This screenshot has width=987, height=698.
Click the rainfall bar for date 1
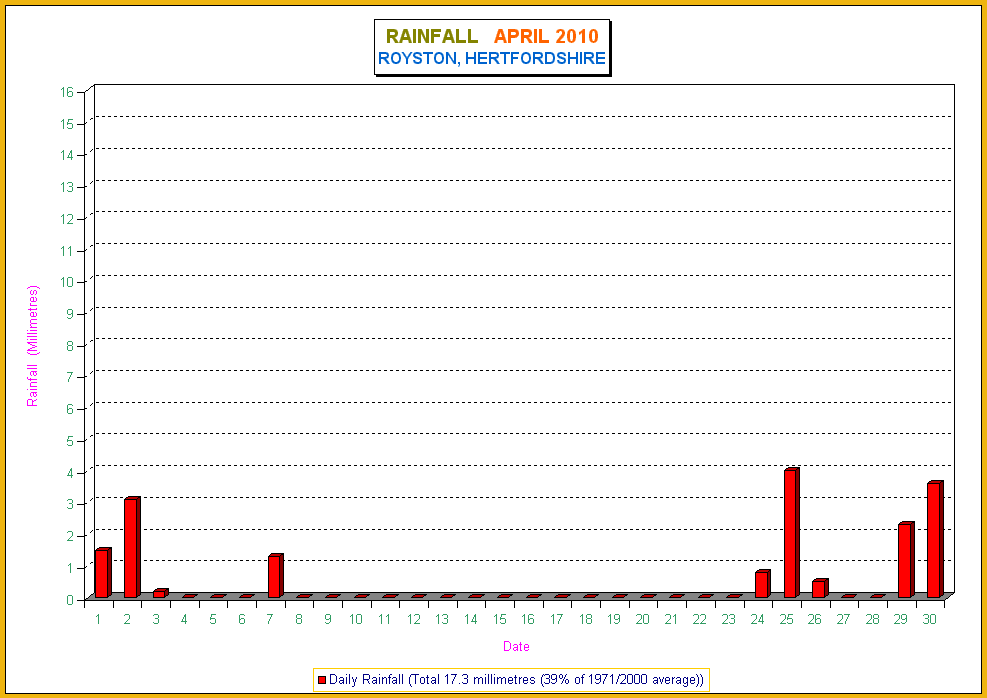pyautogui.click(x=103, y=573)
